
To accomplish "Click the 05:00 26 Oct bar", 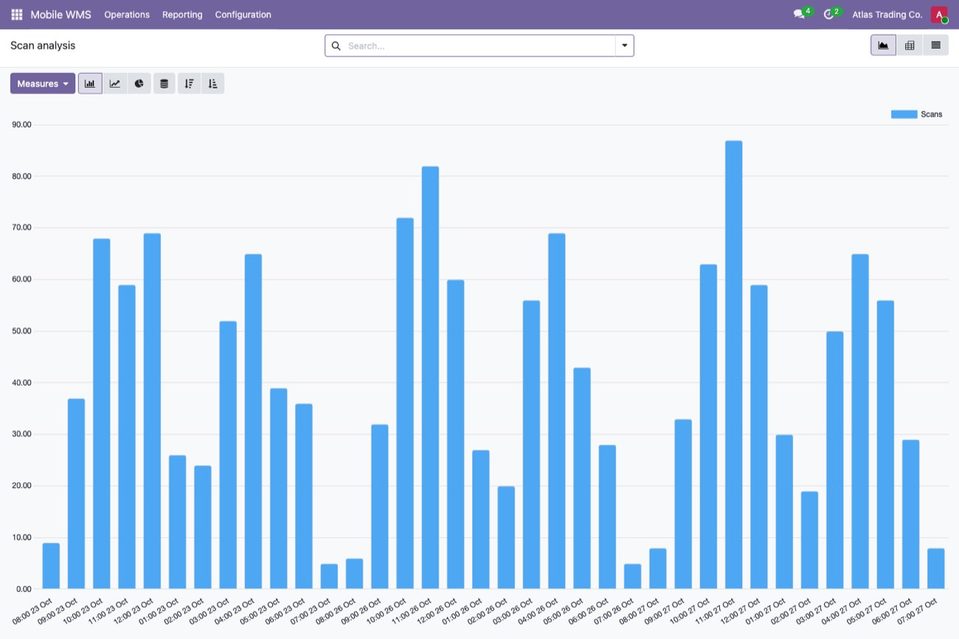I will (x=582, y=479).
